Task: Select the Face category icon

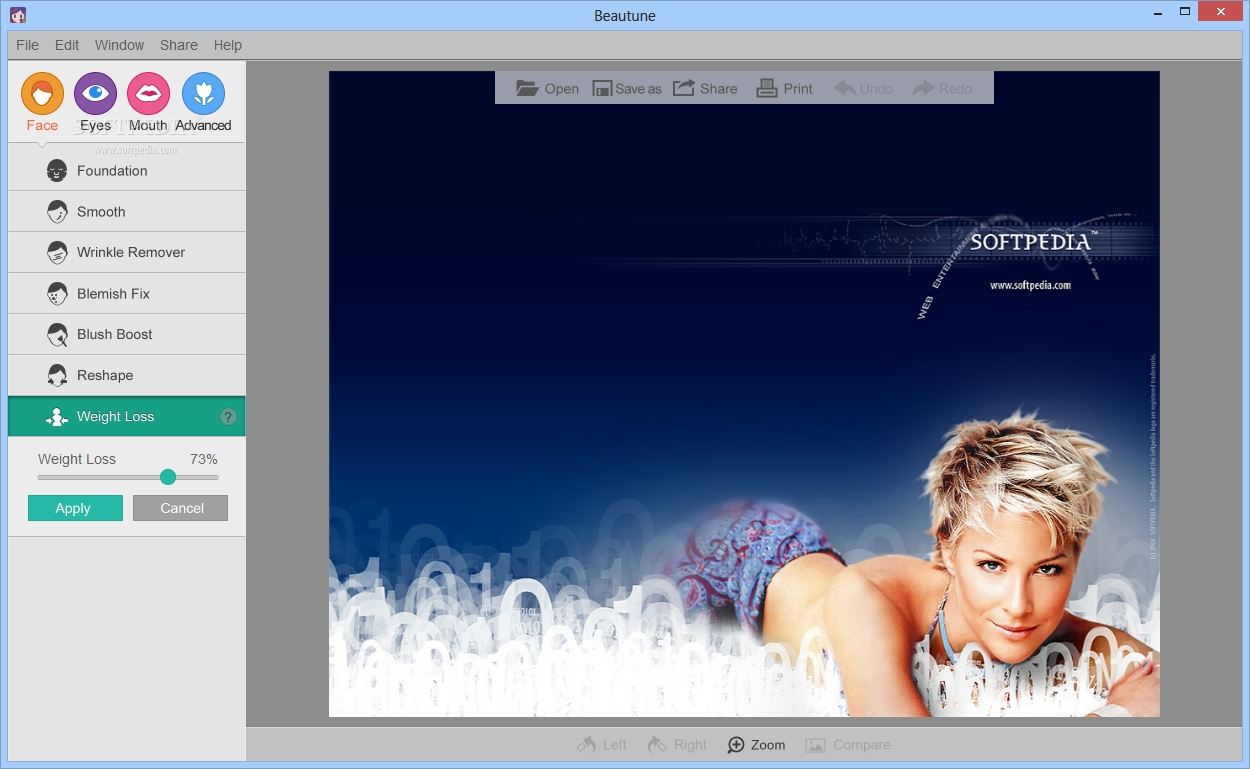Action: 42,94
